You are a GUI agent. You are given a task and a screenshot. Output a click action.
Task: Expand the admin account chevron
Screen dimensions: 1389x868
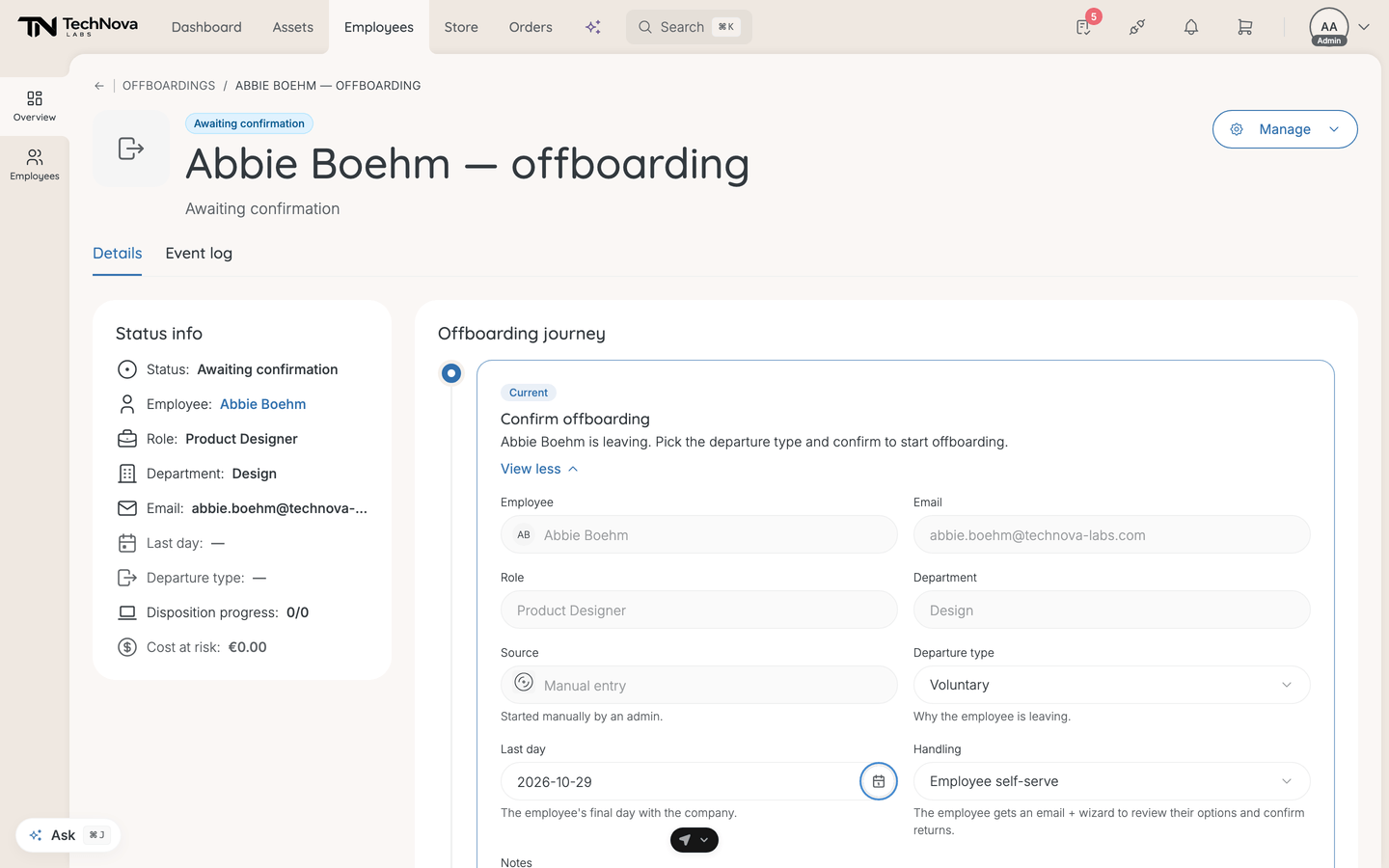[1364, 27]
